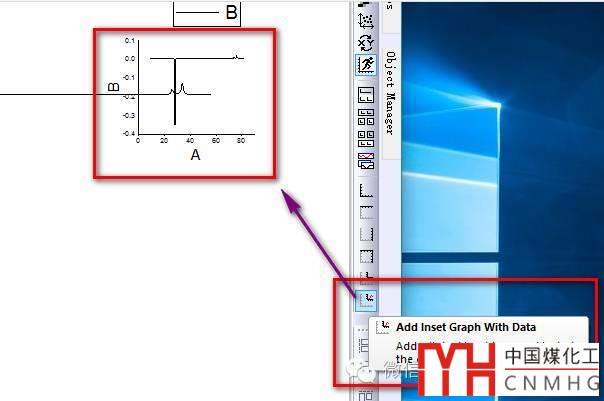Click the -0.4 tick label on inset Y axis

(129, 133)
